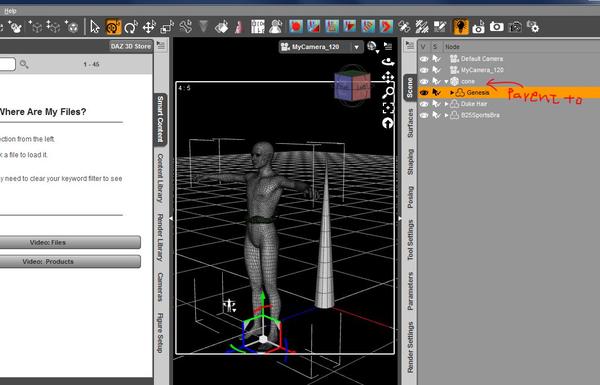Screen dimensions: 600x385
Task: Expand the Duke Hair node
Action: tap(446, 104)
